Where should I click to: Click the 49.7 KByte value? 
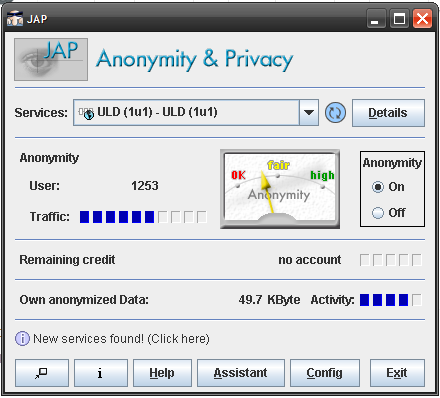pos(269,300)
